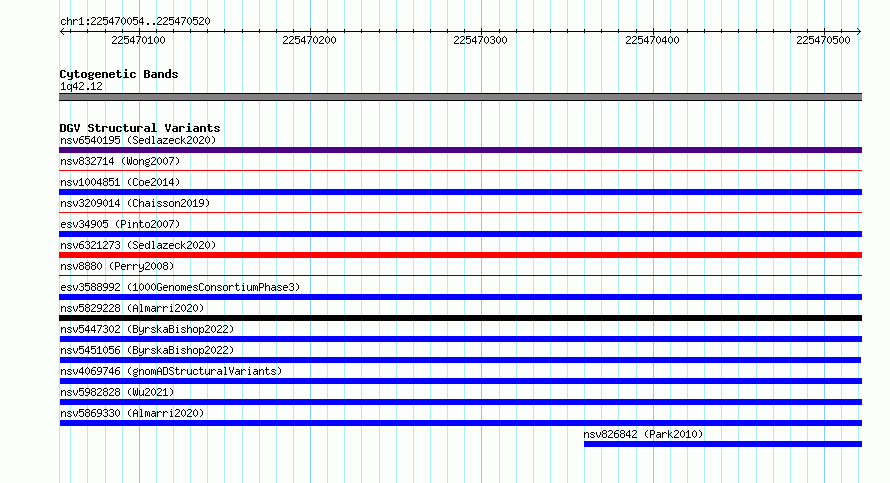Select the blue nsv4069746 gnomAD bar
The width and height of the screenshot is (890, 483).
coord(460,381)
